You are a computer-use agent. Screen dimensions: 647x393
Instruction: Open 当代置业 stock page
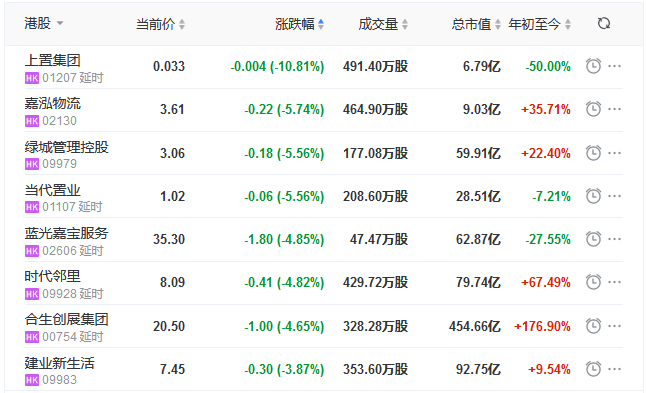tap(52, 190)
